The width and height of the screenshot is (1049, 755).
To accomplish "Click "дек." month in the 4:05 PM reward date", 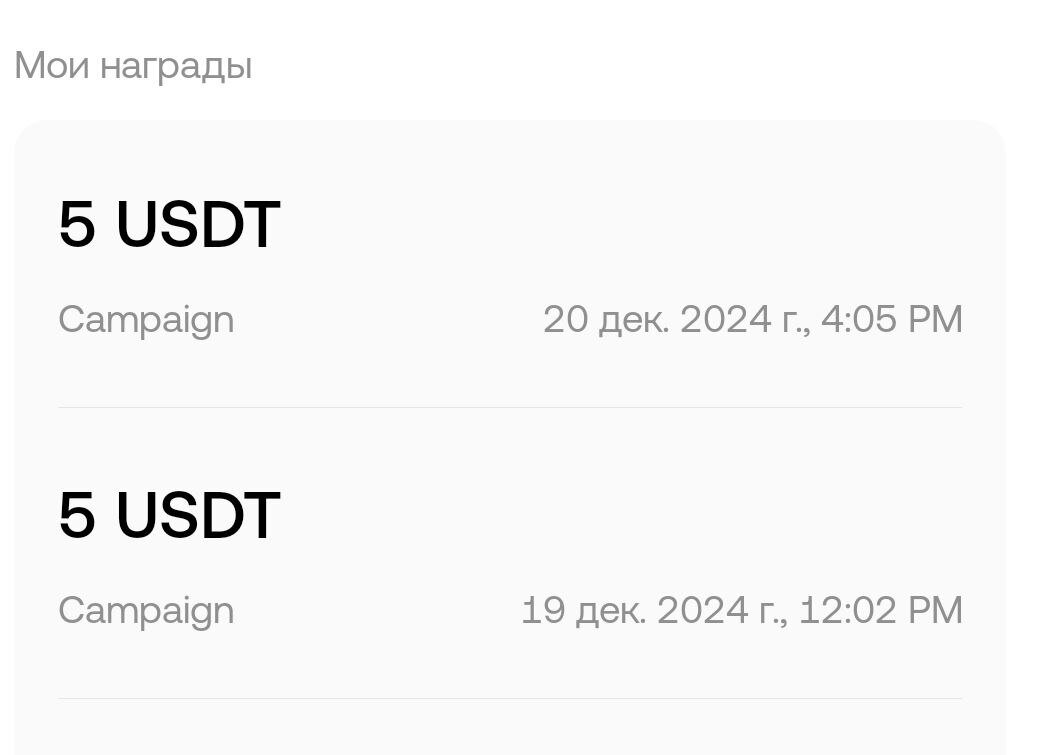I will coord(634,320).
